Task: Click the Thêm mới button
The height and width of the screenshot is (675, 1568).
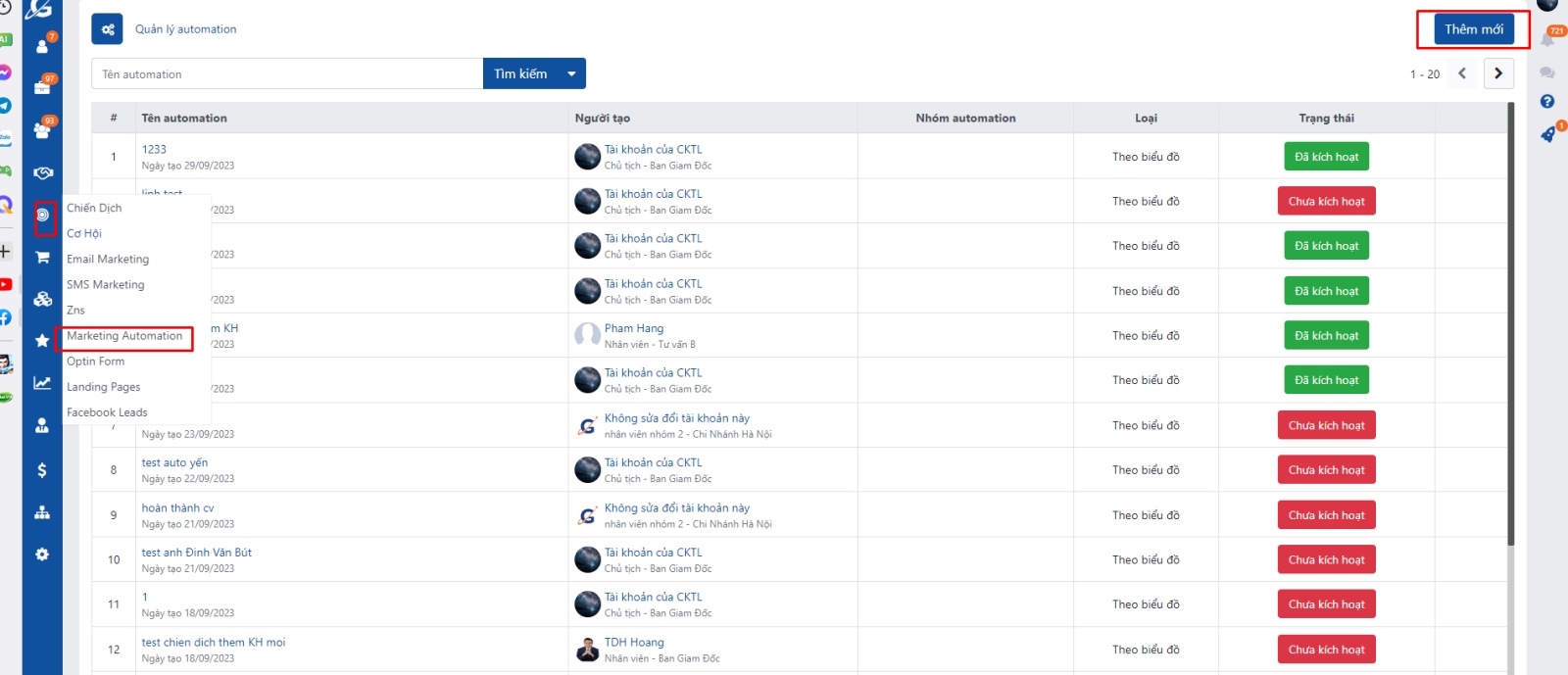Action: [1473, 29]
